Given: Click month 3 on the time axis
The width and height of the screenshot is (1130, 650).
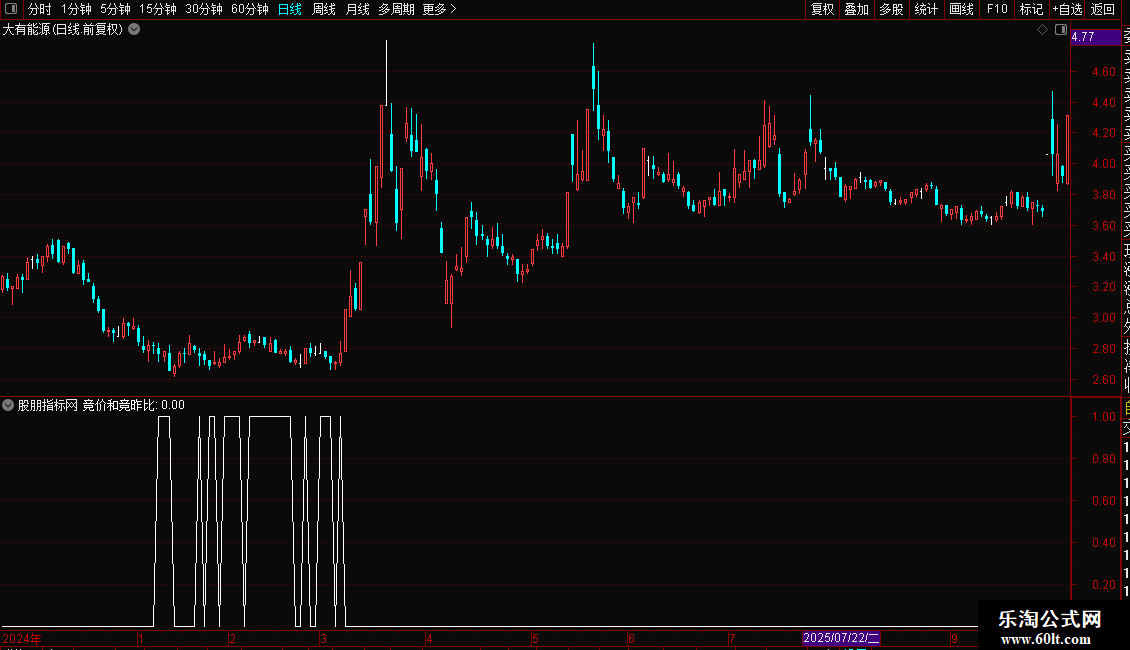Looking at the screenshot, I should point(324,638).
